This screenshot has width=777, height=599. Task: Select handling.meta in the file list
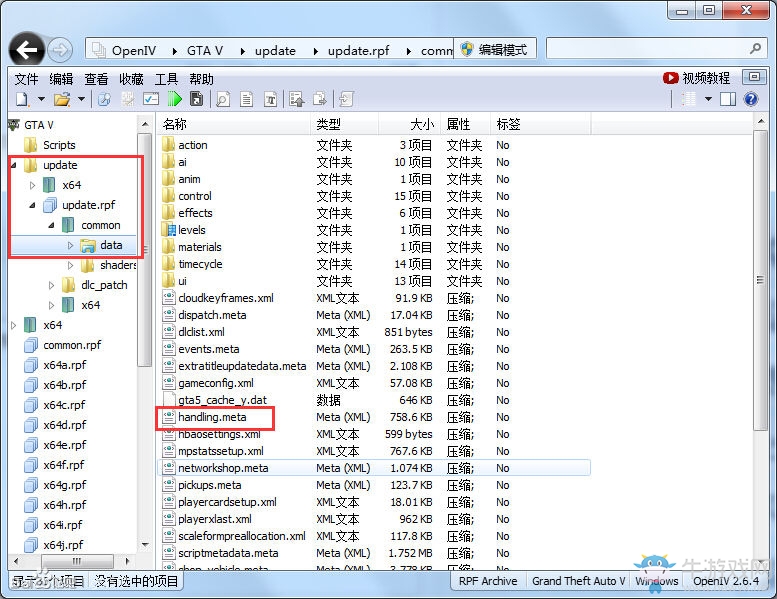click(x=212, y=417)
